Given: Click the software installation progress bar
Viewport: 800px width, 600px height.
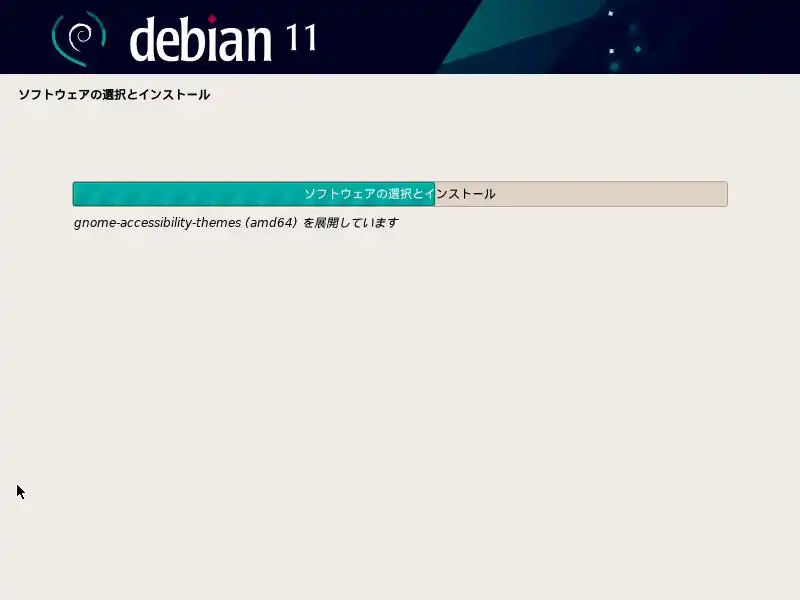Looking at the screenshot, I should (x=400, y=194).
